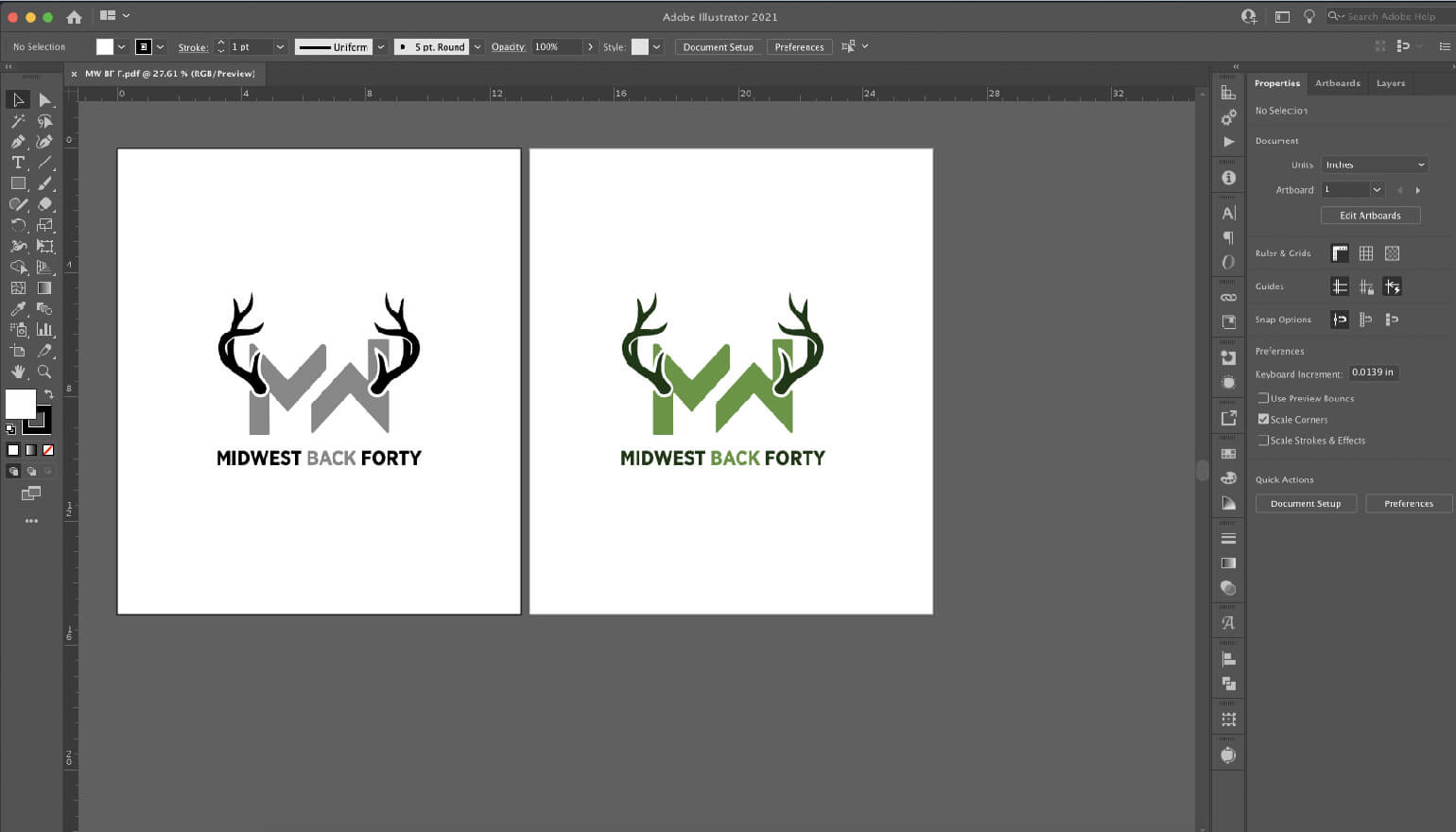Select the Line Segment tool
Viewport: 1456px width, 832px height.
[44, 163]
